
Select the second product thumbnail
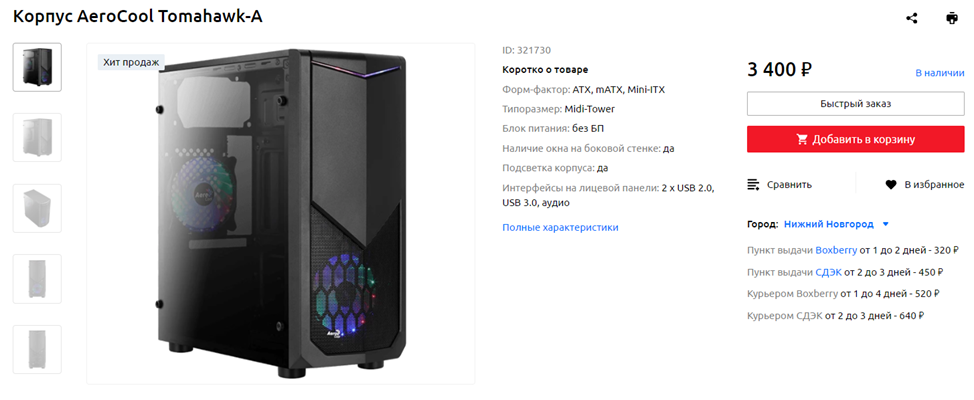point(37,137)
